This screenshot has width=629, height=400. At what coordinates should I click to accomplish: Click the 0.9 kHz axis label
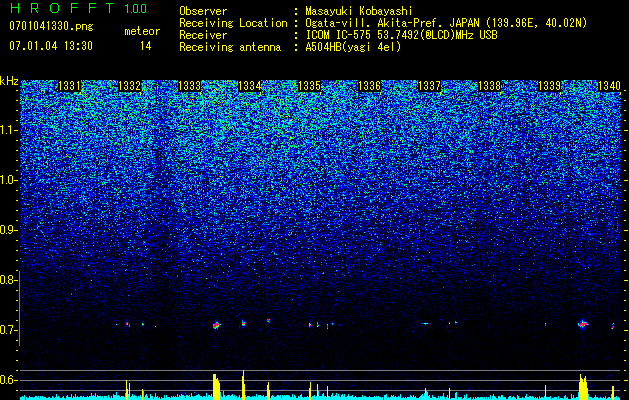[x=7, y=230]
